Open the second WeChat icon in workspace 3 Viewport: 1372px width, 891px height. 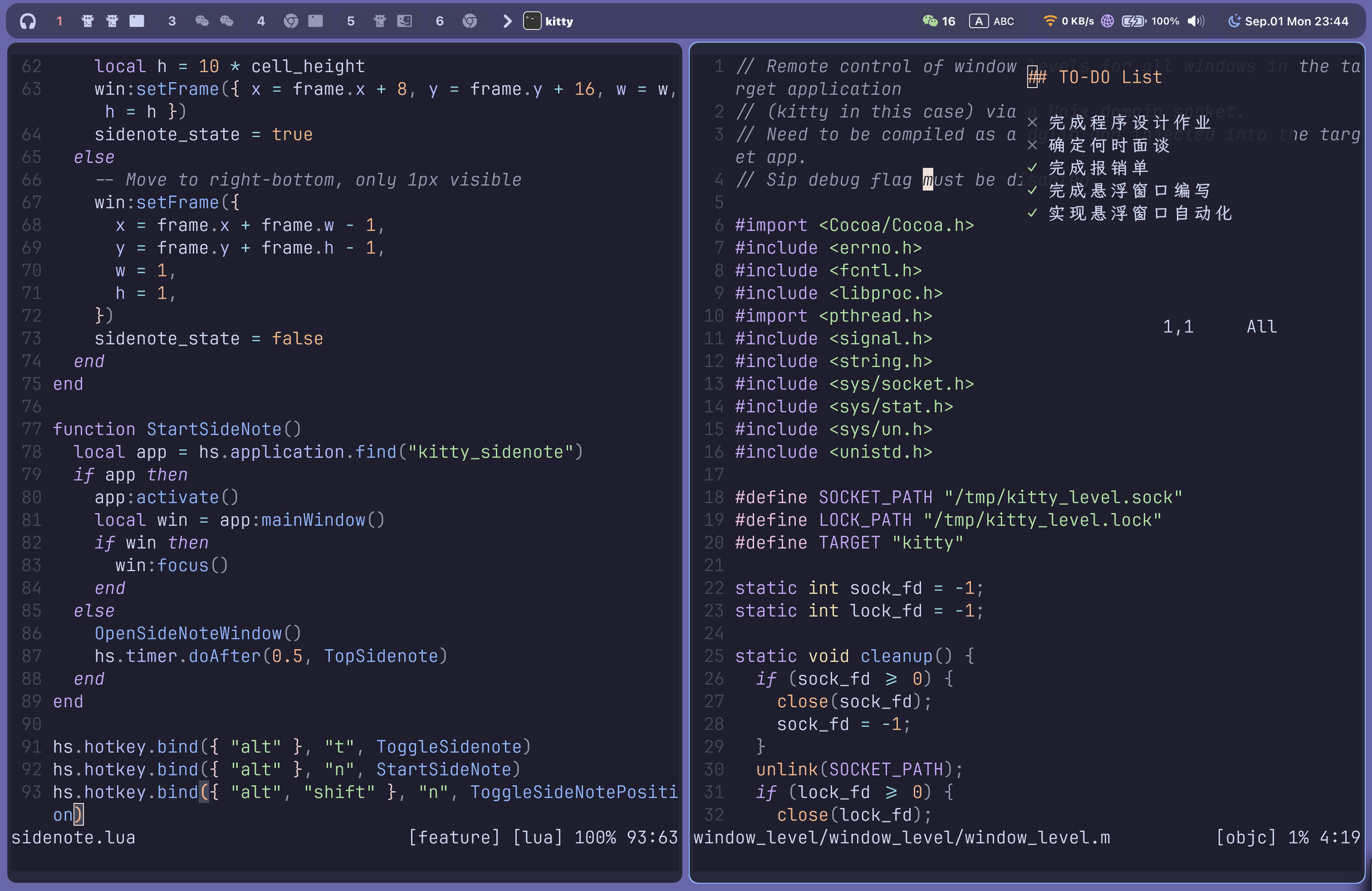coord(226,21)
